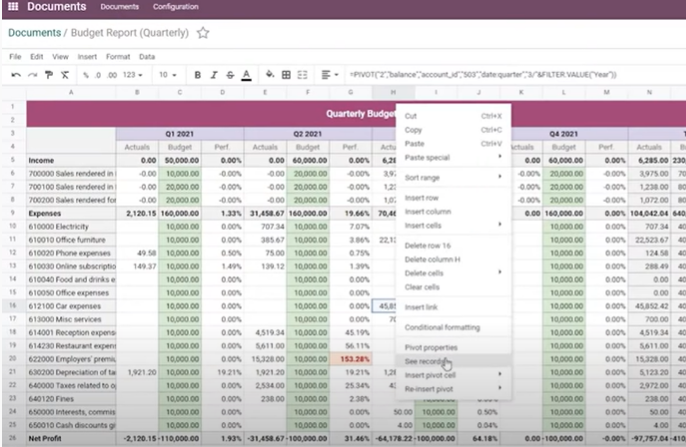Click the undo arrow icon
This screenshot has width=686, height=447.
[x=16, y=75]
